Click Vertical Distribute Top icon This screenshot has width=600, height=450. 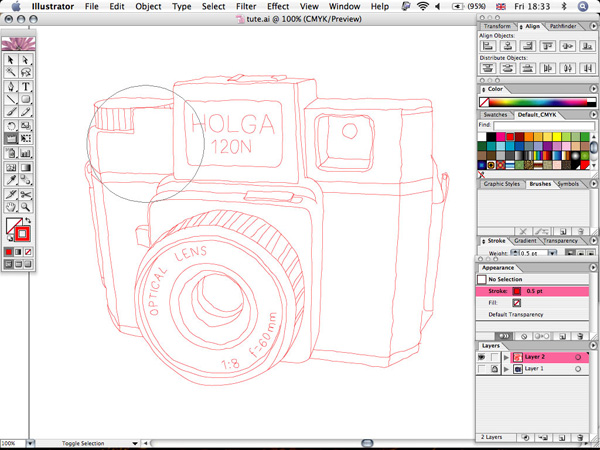point(488,68)
